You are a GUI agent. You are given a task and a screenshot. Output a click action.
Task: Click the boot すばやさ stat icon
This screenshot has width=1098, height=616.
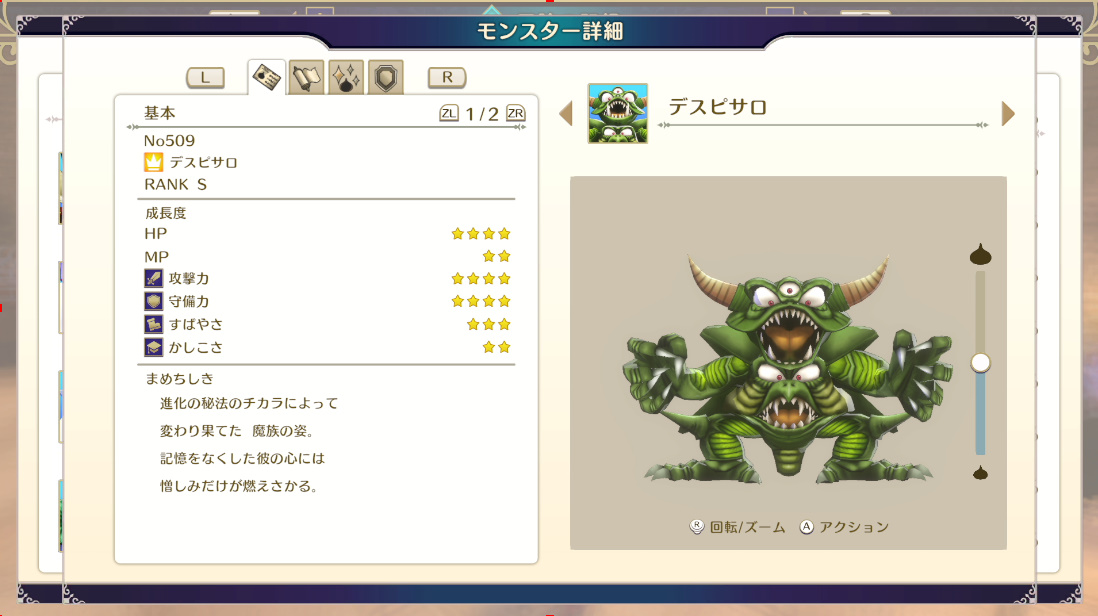[x=153, y=325]
